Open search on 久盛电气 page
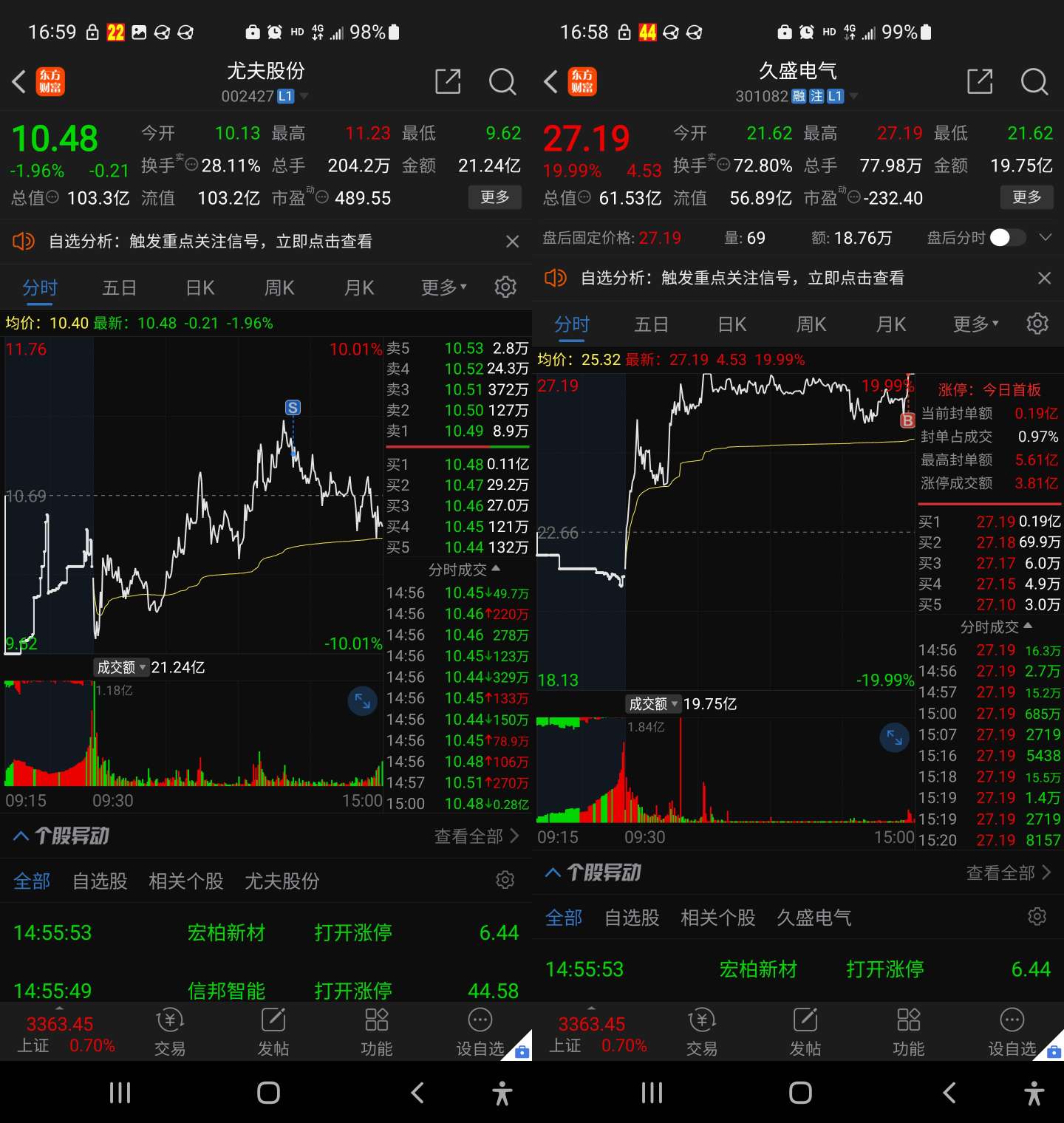Screen dimensions: 1064x1123 point(1034,81)
